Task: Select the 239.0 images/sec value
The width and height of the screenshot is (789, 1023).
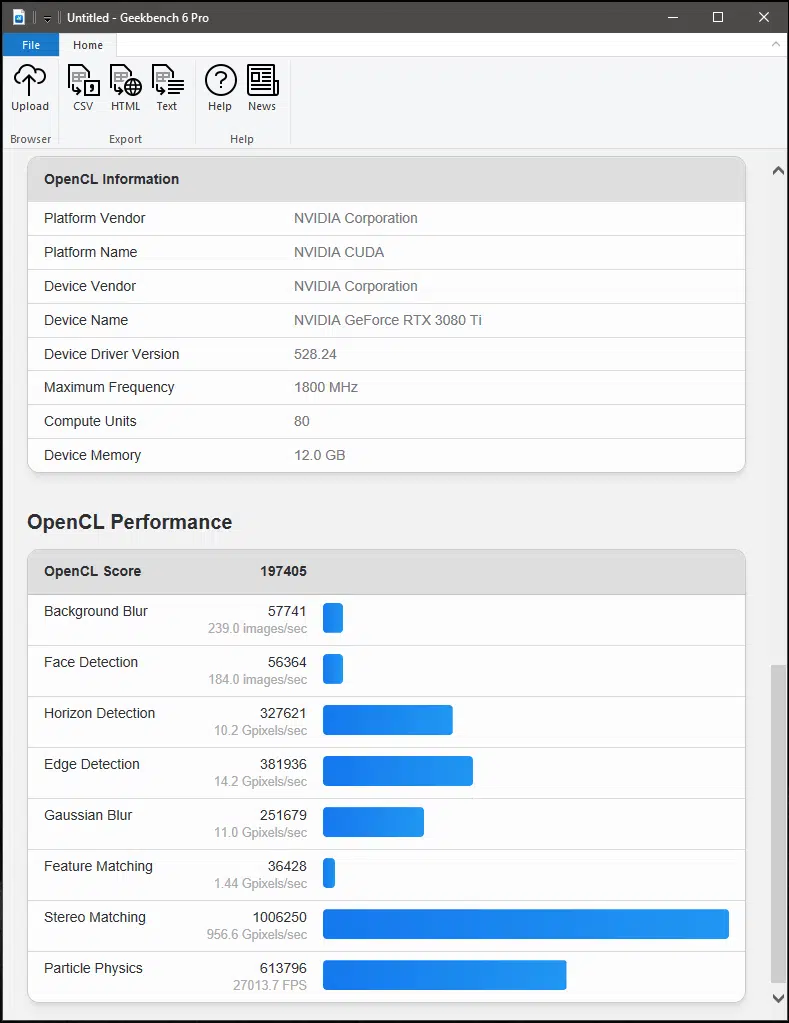Action: coord(257,628)
